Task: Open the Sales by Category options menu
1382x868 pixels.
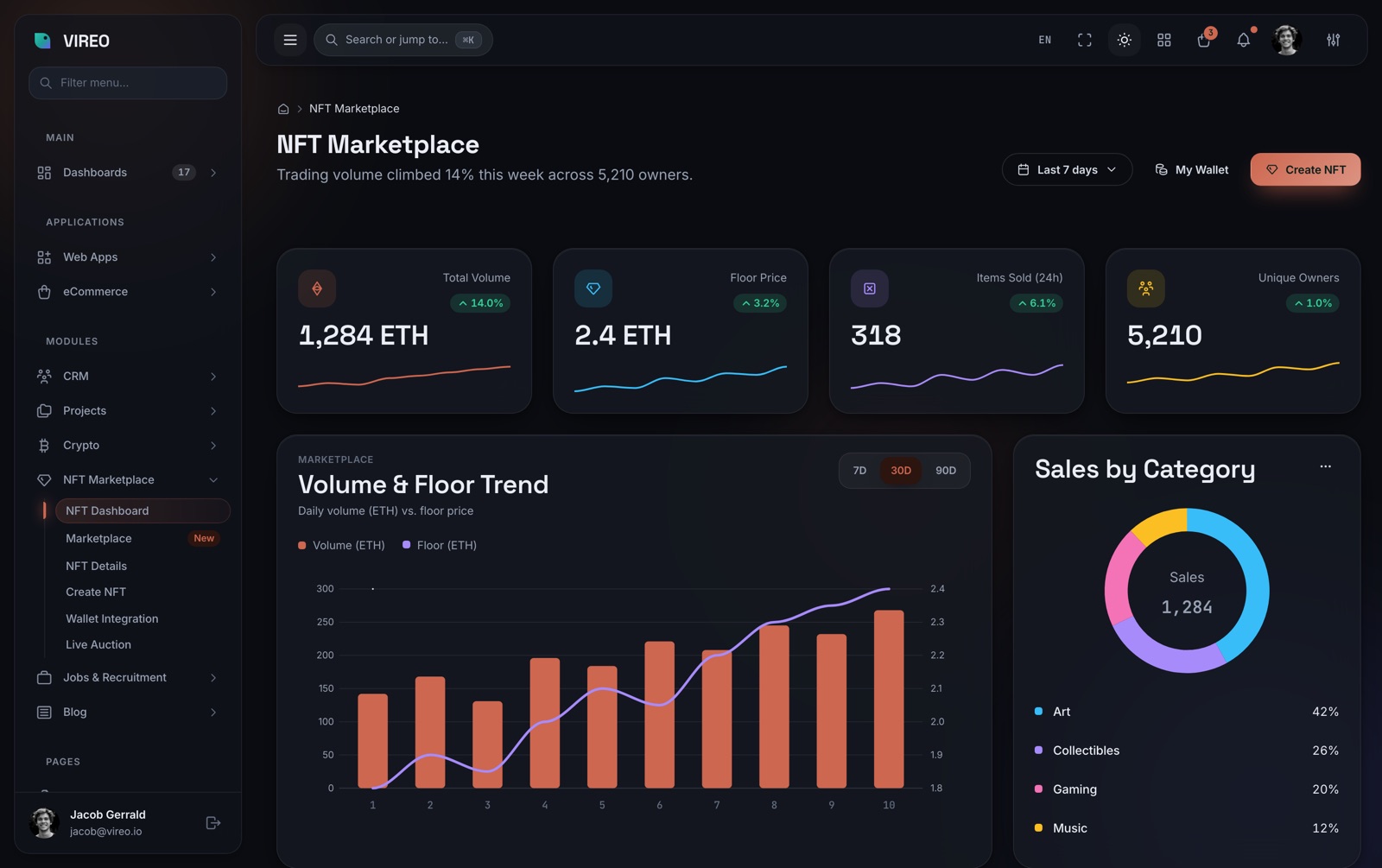Action: [x=1326, y=466]
